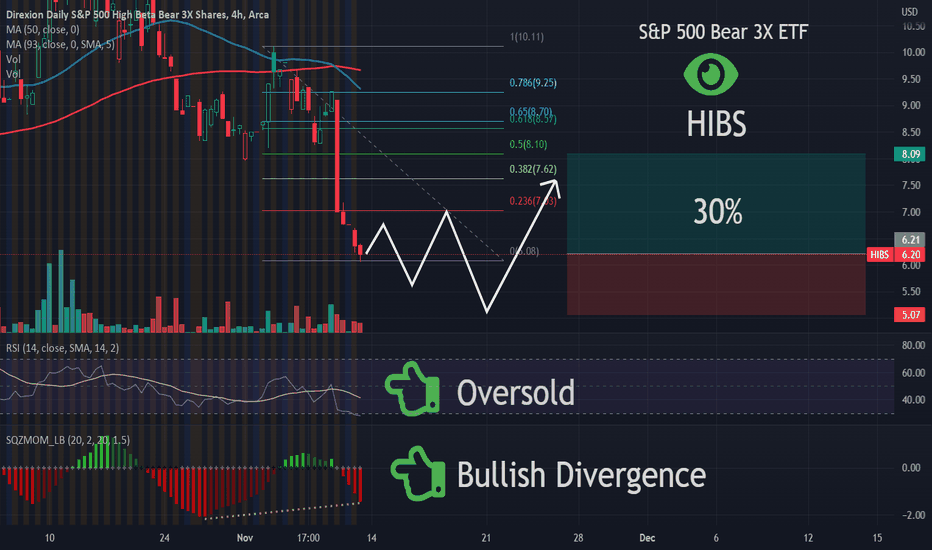This screenshot has height=550, width=932.
Task: Click '0.00' on the squeeze momentum scale
Action: tap(911, 468)
